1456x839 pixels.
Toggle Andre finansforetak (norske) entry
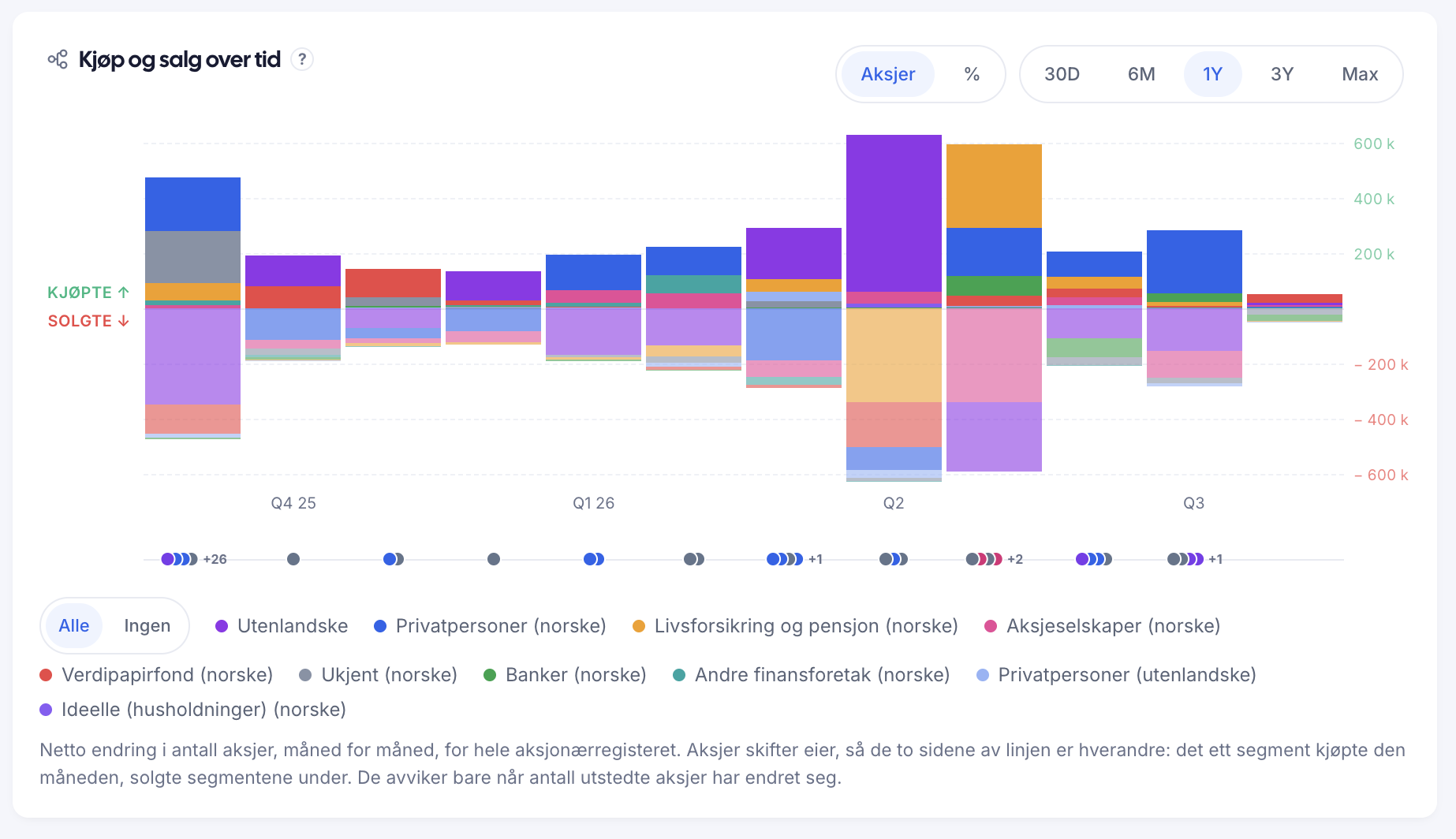(811, 675)
